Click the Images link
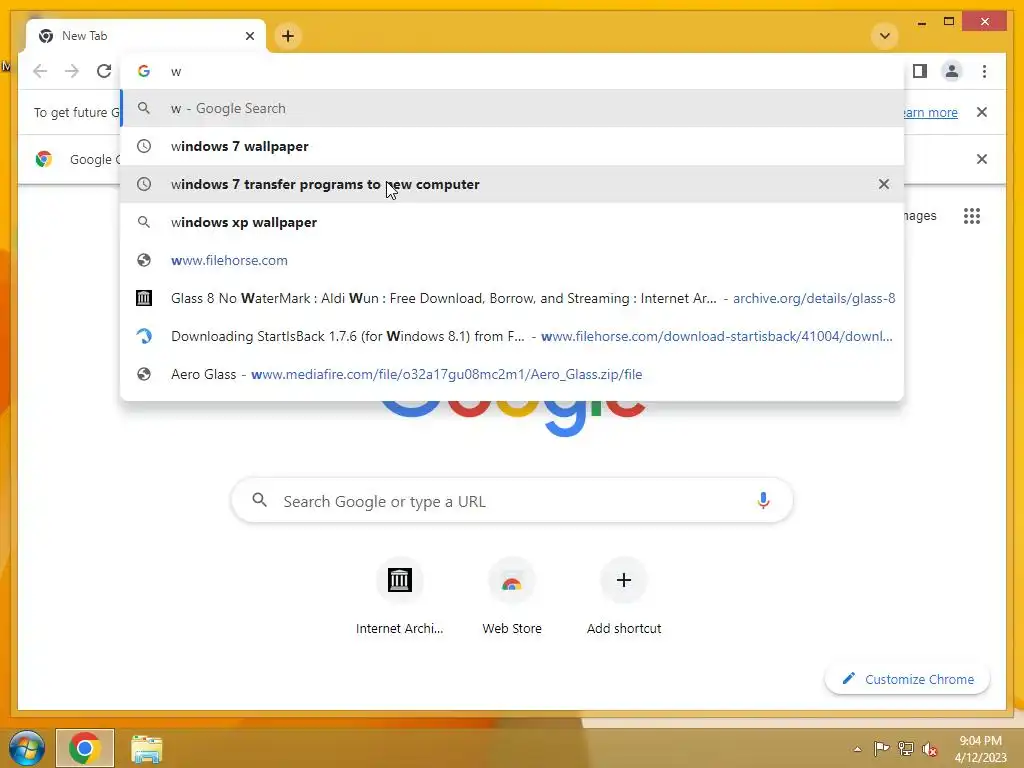Image resolution: width=1024 pixels, height=768 pixels. click(x=920, y=216)
